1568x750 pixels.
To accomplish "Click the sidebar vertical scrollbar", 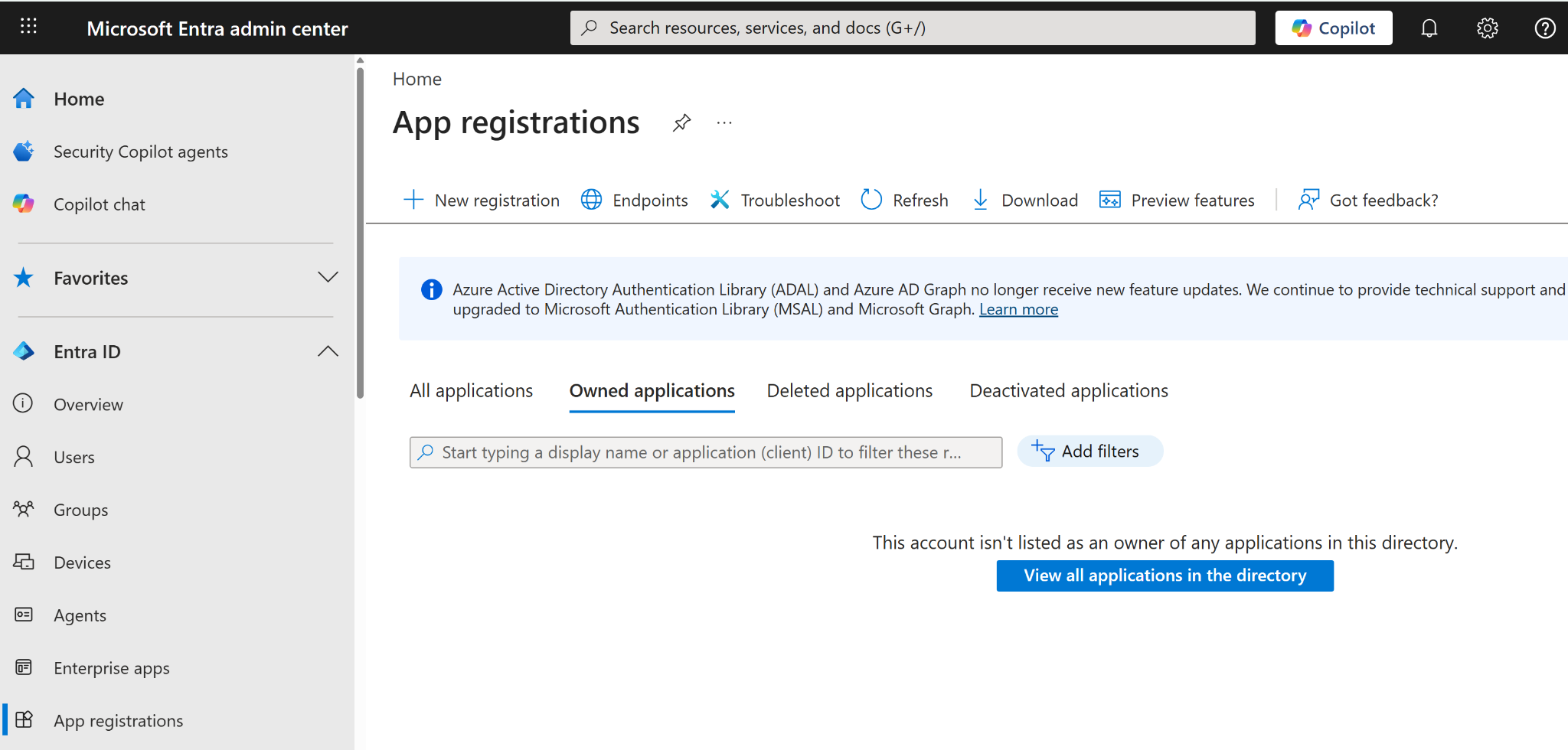I will tap(360, 233).
